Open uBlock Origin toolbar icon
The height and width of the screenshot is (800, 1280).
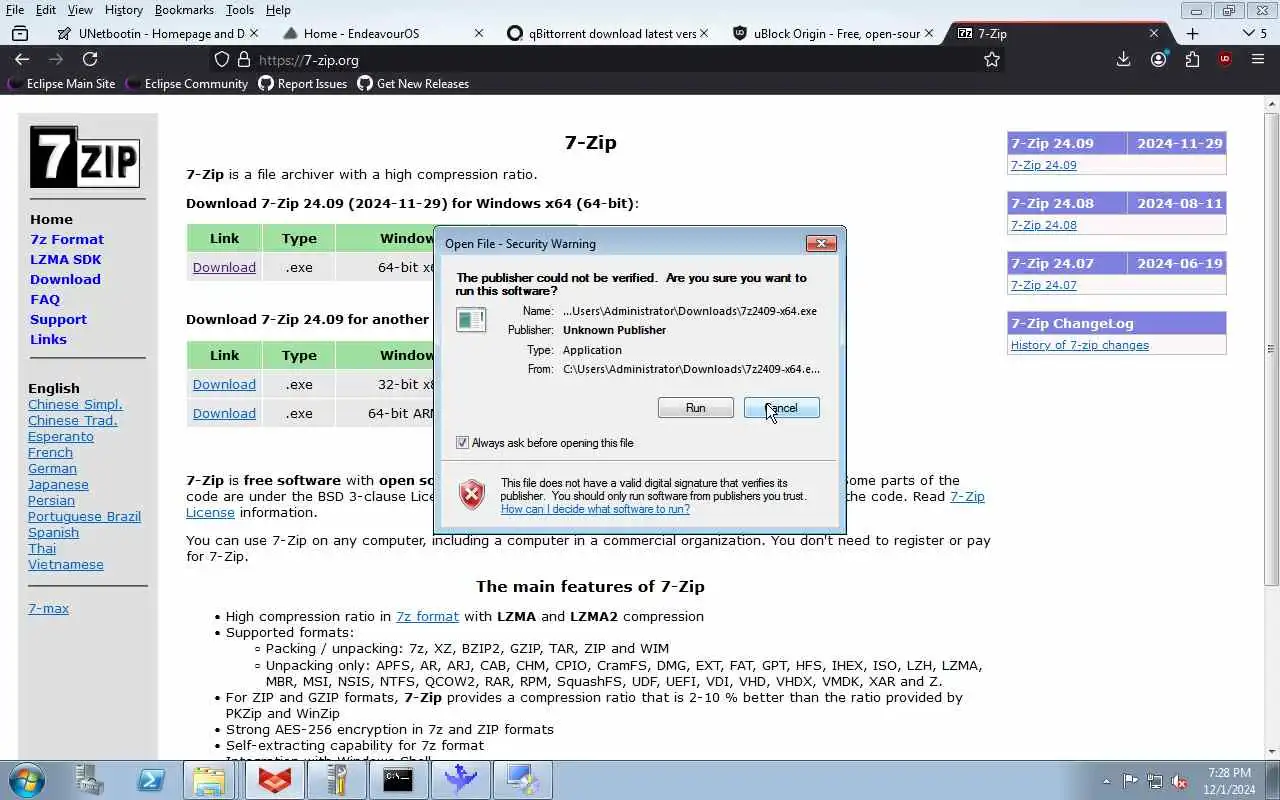coord(1225,60)
